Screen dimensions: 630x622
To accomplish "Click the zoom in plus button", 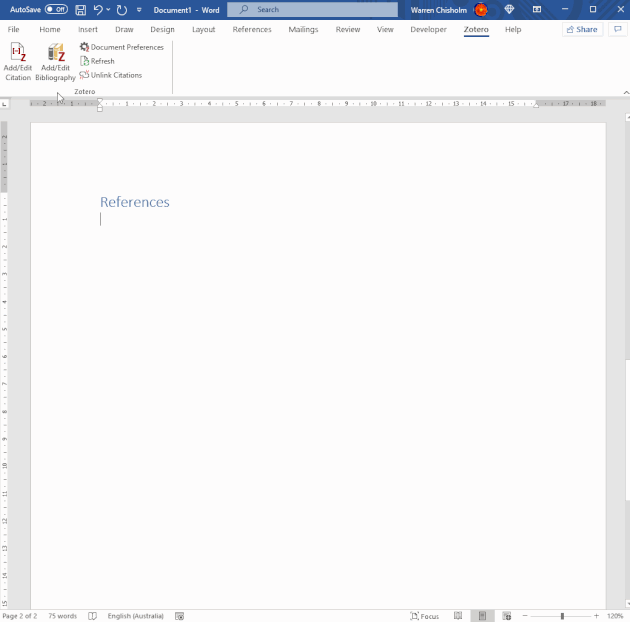I will click(597, 616).
